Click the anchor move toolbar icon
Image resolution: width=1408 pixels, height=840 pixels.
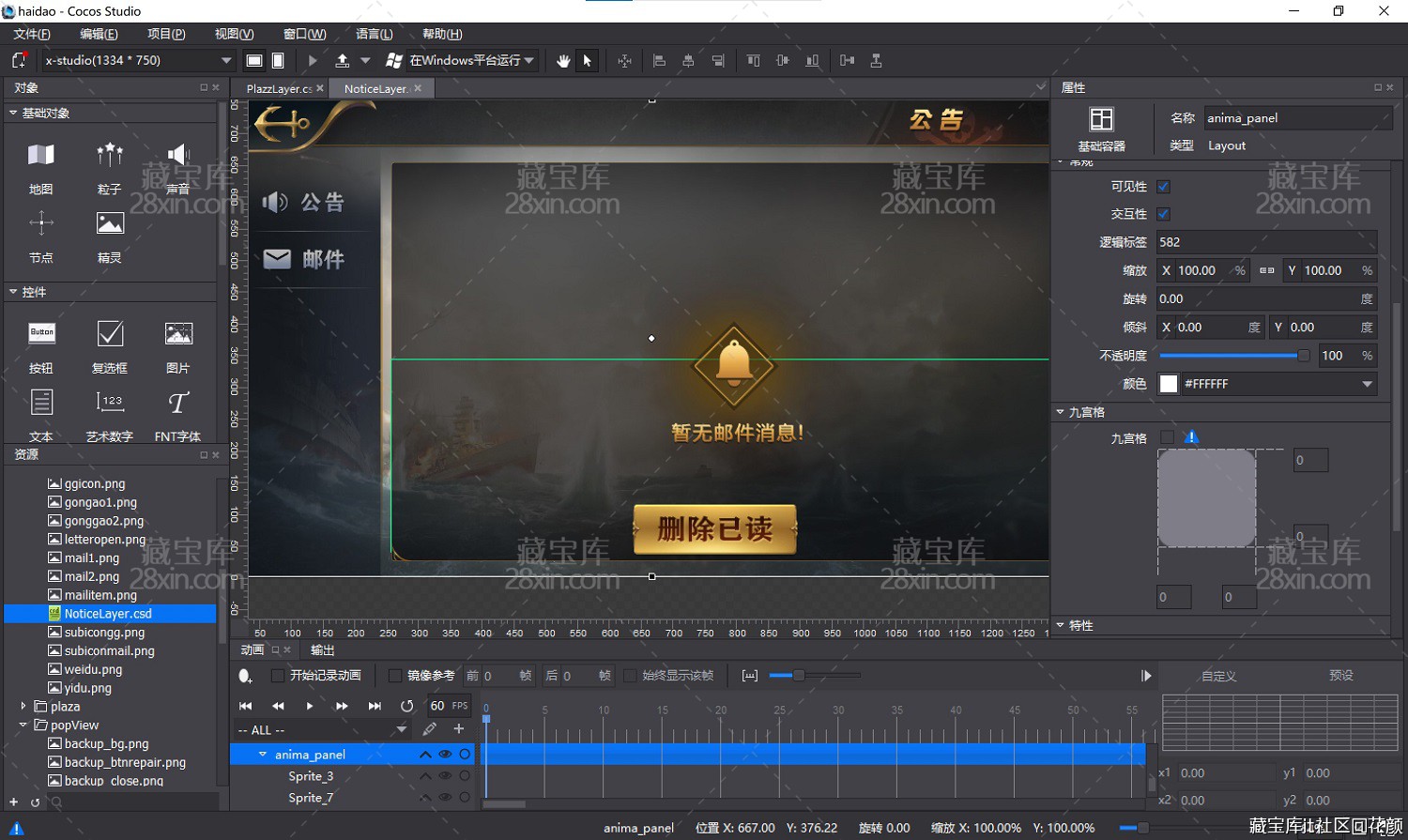pyautogui.click(x=624, y=60)
